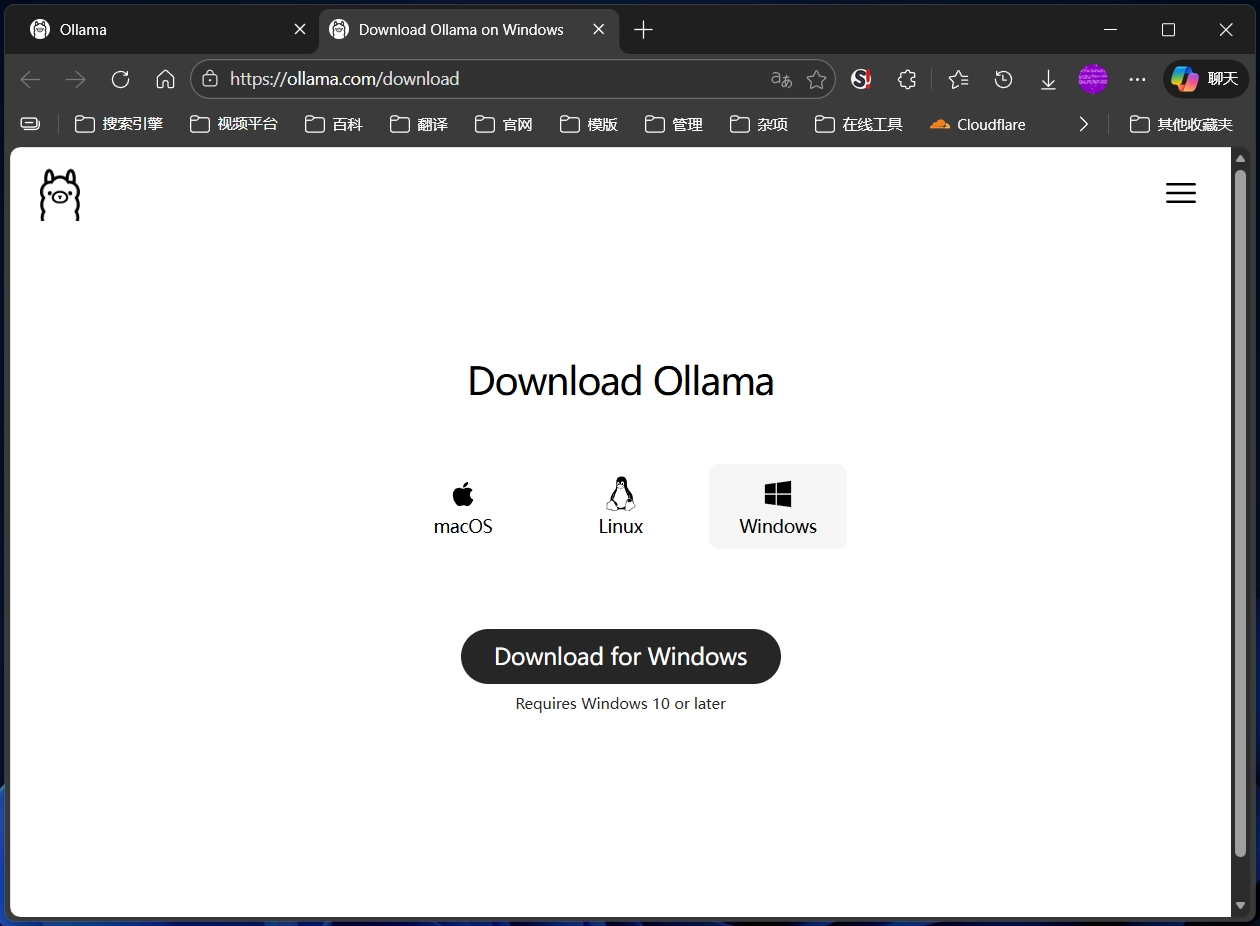Screen dimensions: 1260x926
Task: Open the hamburger menu on the Ollama page
Action: coord(1180,193)
